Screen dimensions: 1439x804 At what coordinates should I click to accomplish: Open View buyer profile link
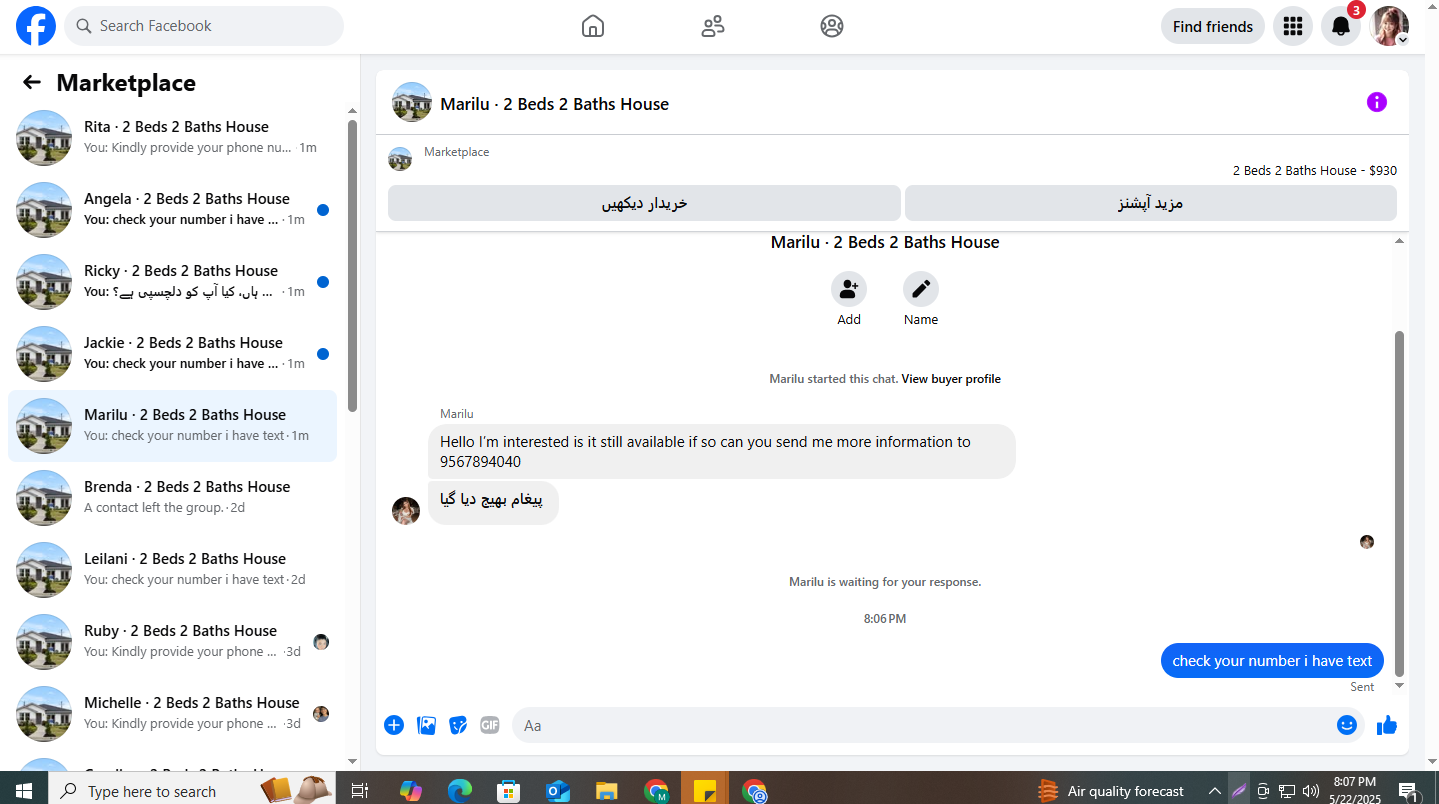click(x=951, y=379)
